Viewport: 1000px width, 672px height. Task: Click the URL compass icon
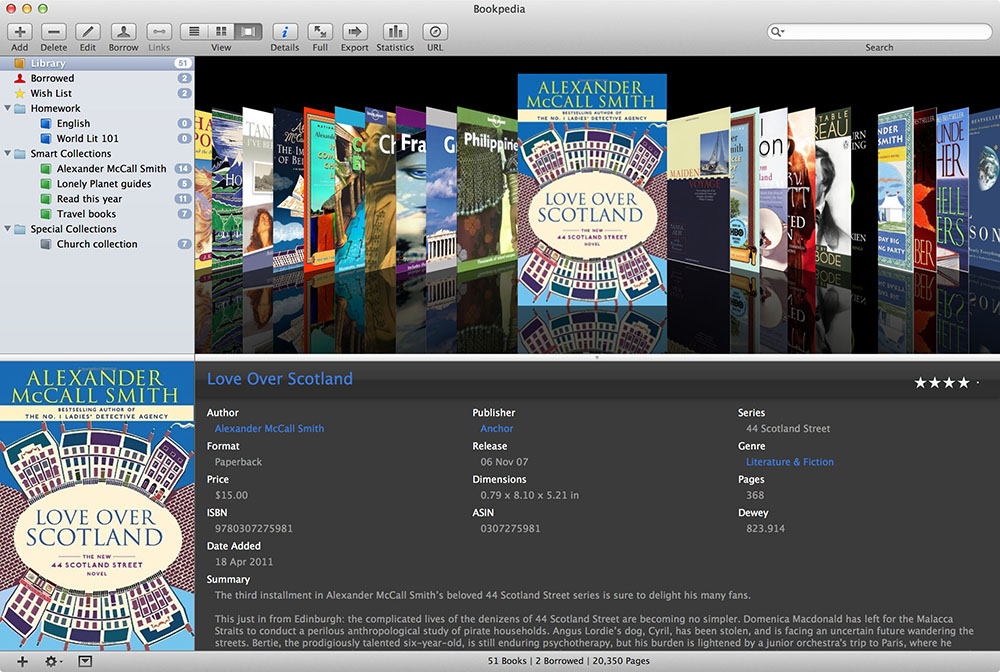point(435,31)
